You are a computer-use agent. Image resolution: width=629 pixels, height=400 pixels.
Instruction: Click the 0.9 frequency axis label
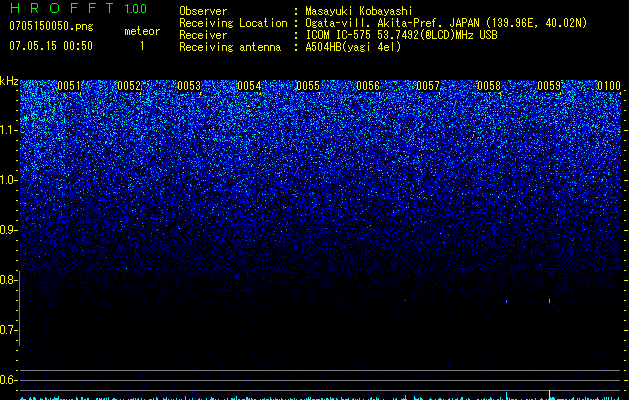coord(9,230)
